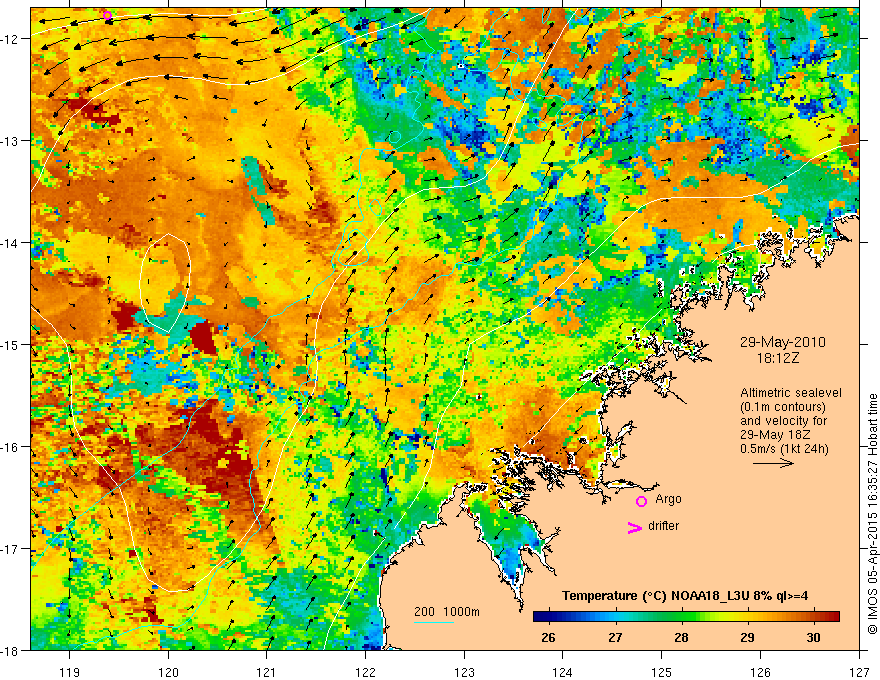Click the -15 latitude axis label

[x=12, y=344]
